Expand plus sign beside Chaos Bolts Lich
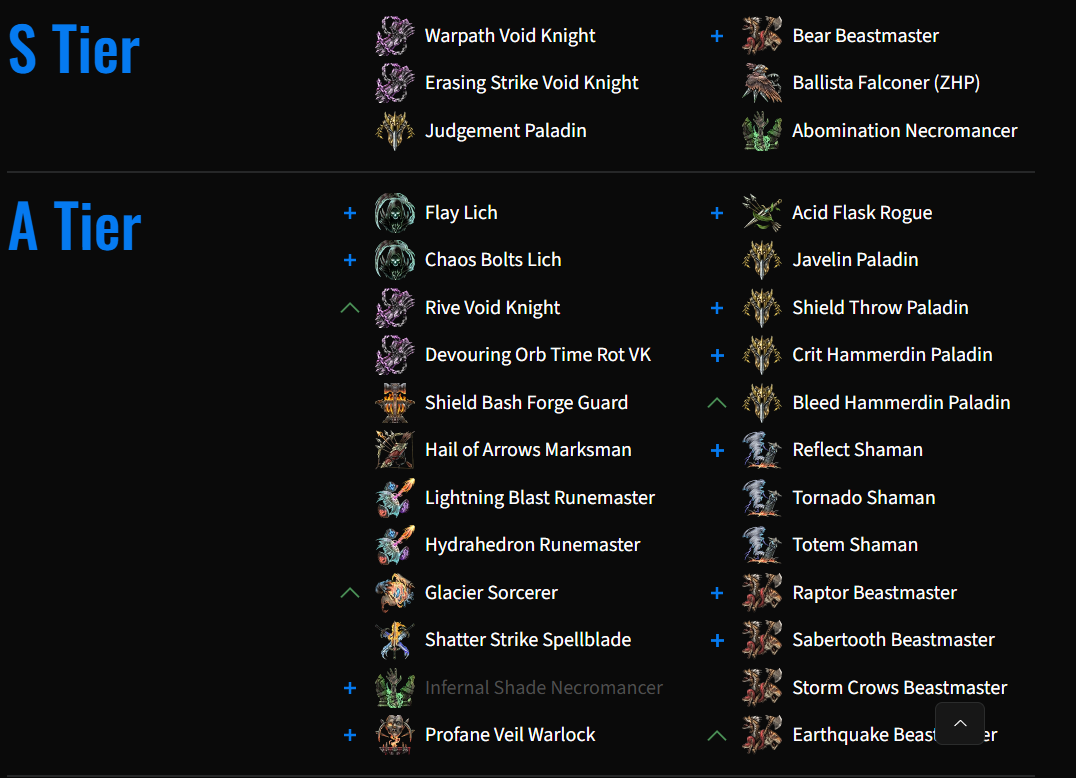Image resolution: width=1076 pixels, height=778 pixels. (x=350, y=260)
